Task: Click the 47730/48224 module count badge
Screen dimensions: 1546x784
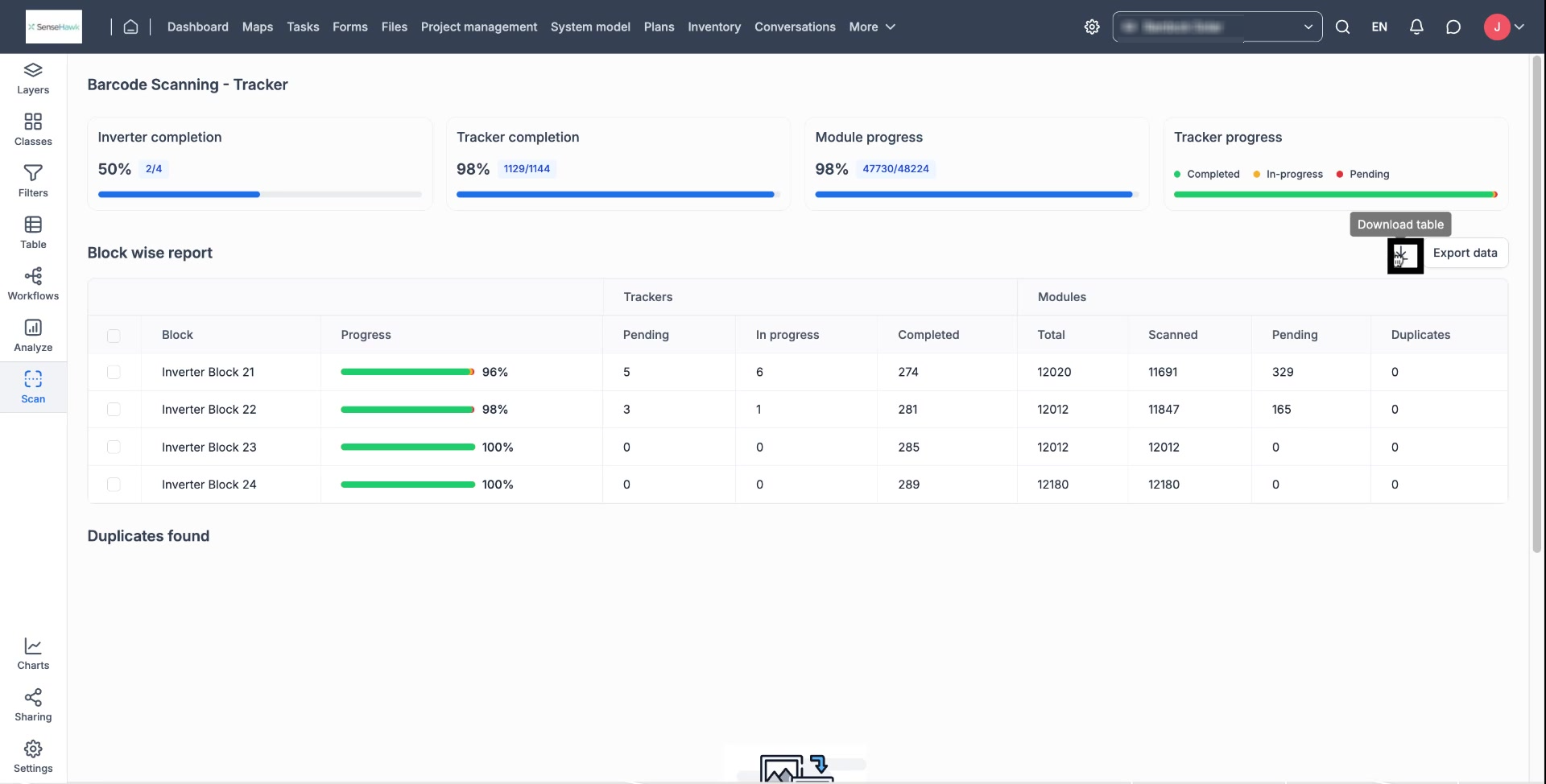Action: pos(895,169)
